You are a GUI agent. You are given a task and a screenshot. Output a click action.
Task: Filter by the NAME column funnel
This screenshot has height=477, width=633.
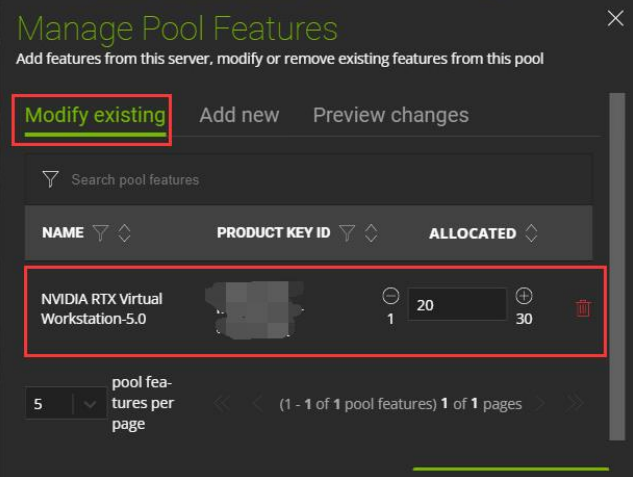[x=100, y=233]
